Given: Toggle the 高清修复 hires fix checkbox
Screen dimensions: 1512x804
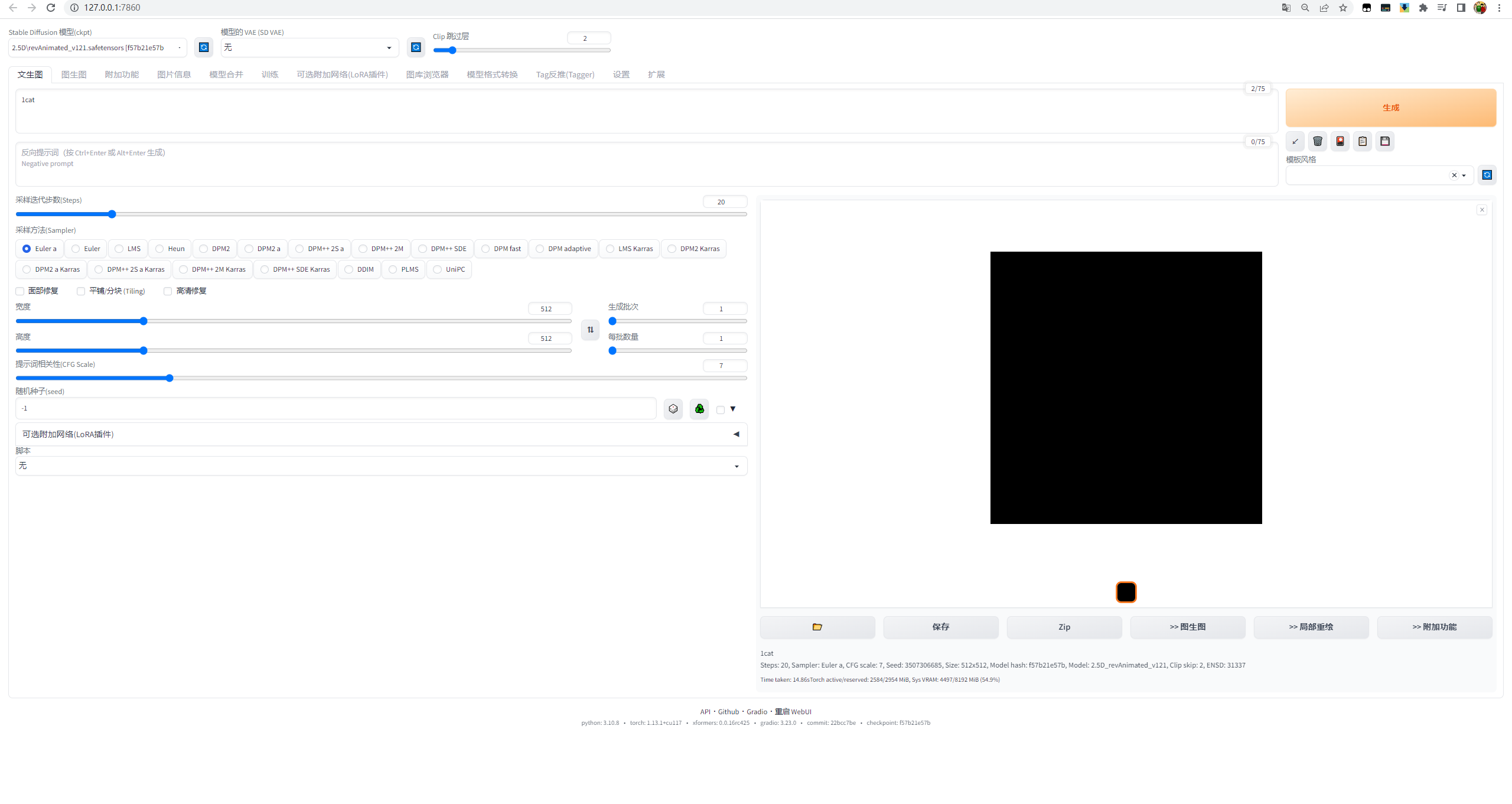Looking at the screenshot, I should [x=168, y=291].
